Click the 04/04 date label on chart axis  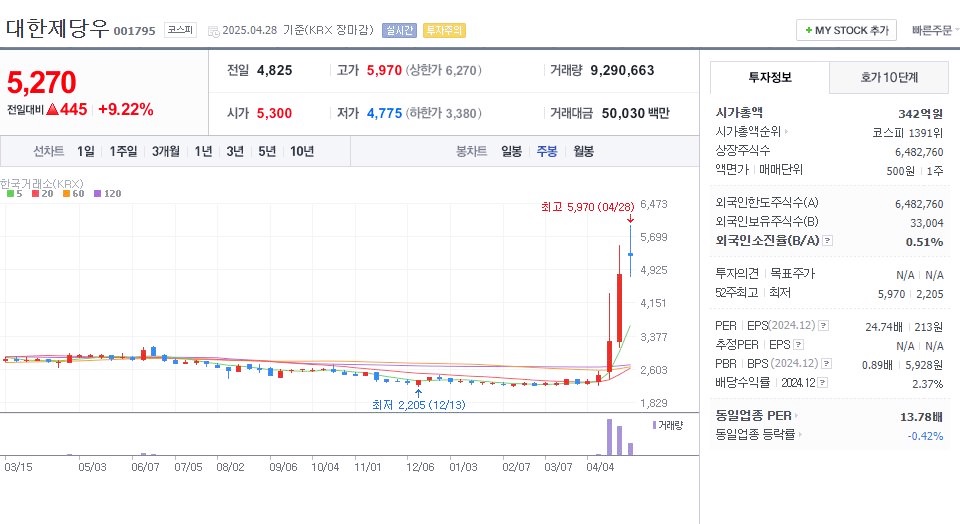point(600,467)
